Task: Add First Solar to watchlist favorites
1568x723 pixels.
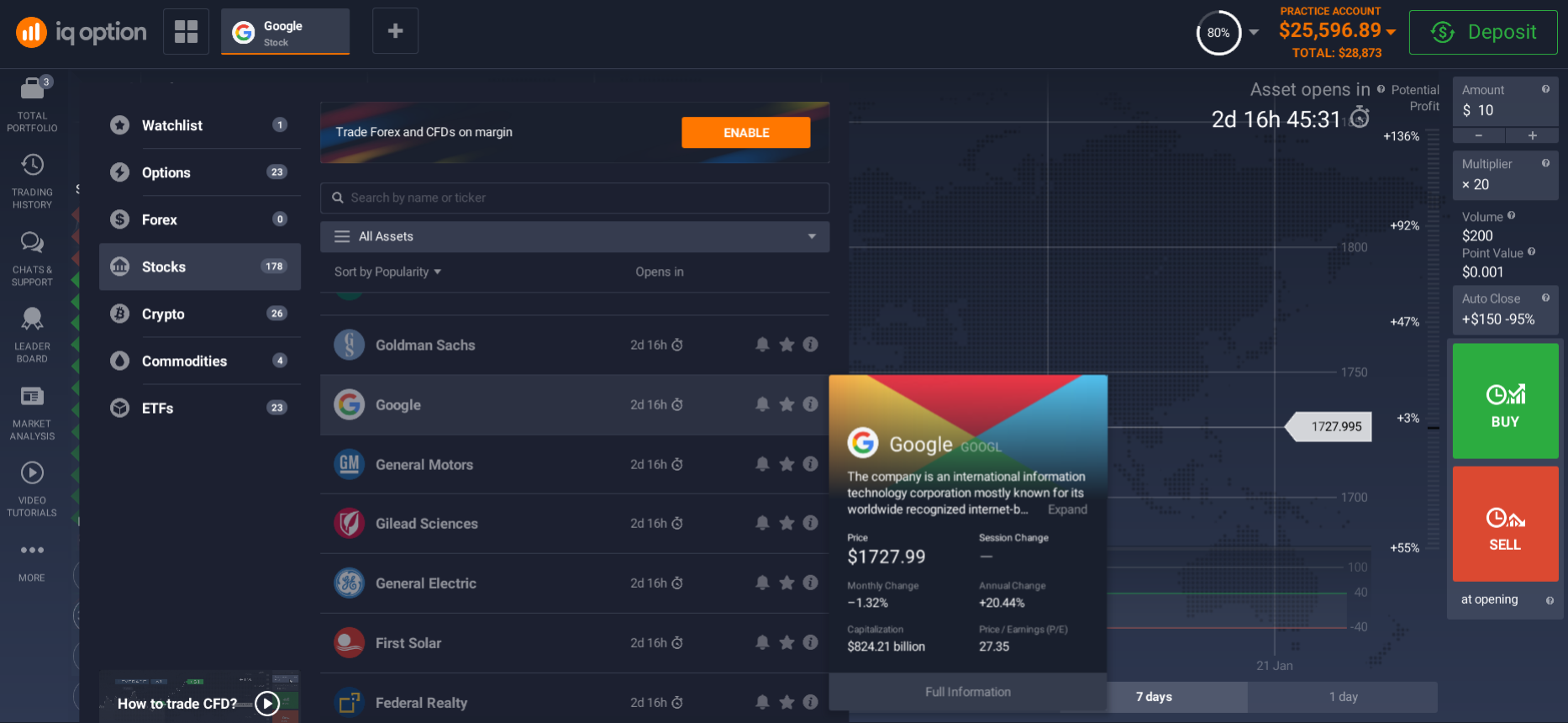Action: [787, 642]
